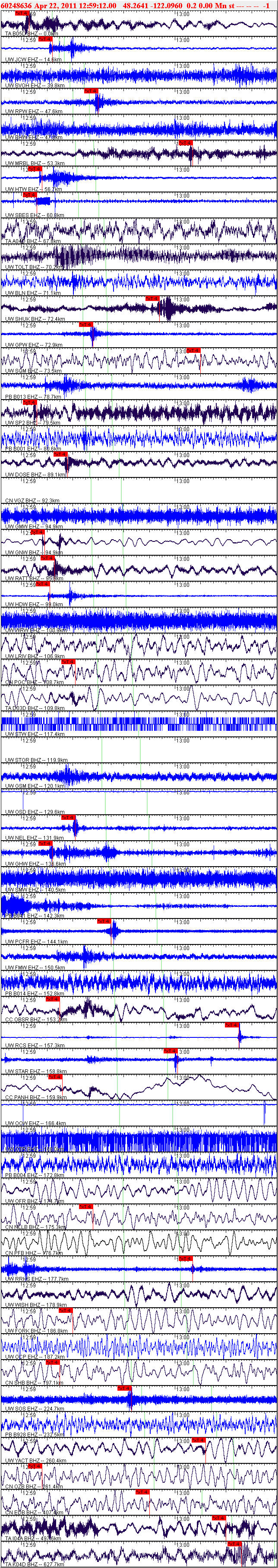The height and width of the screenshot is (1568, 278).
Task: Select the UW DOSE BHZ 89.1km label
Action: [x=35, y=474]
